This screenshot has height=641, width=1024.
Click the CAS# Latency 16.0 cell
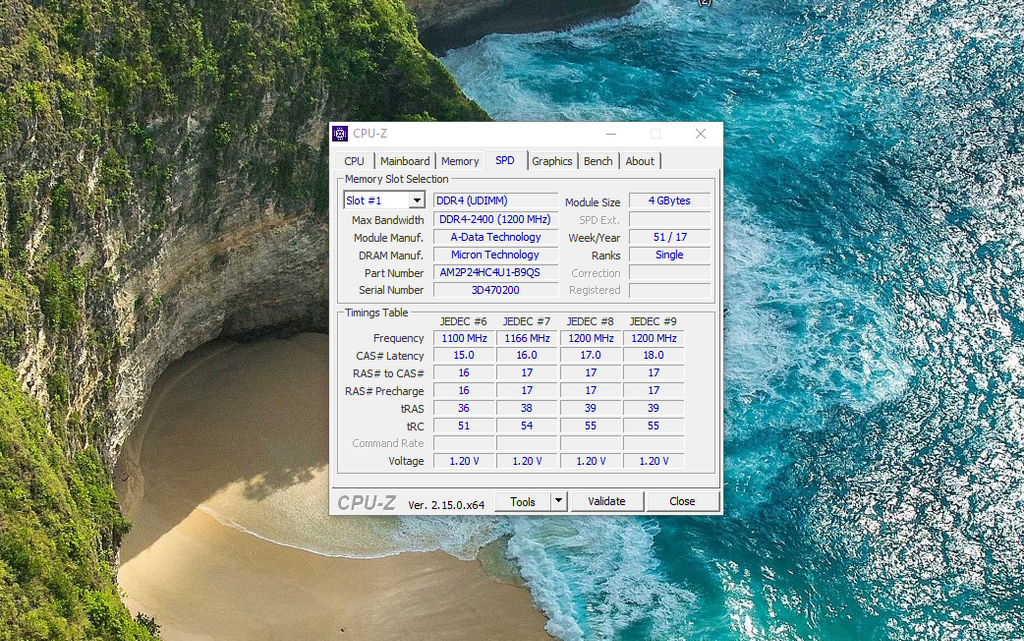pos(527,355)
